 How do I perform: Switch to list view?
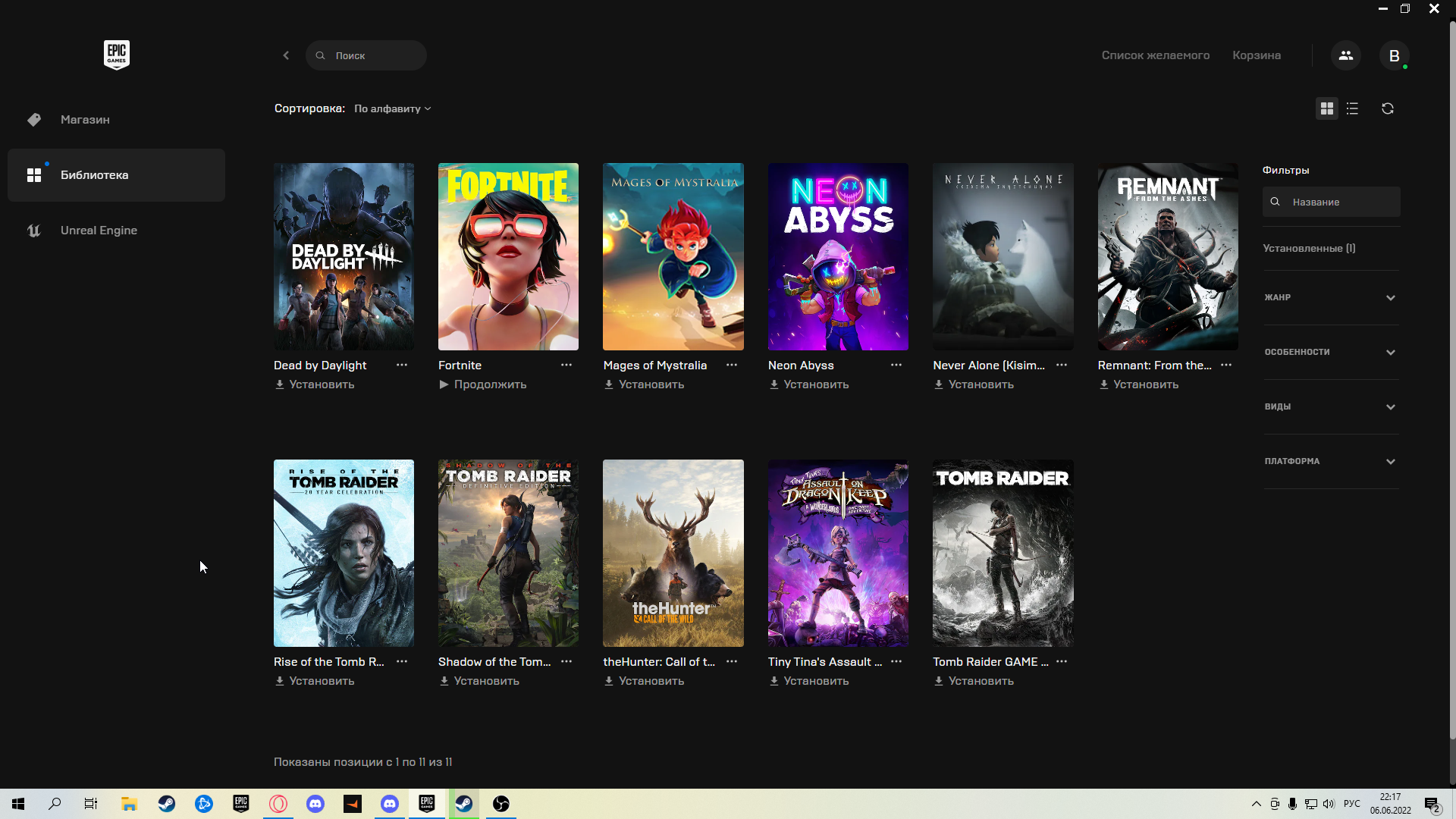click(1352, 108)
